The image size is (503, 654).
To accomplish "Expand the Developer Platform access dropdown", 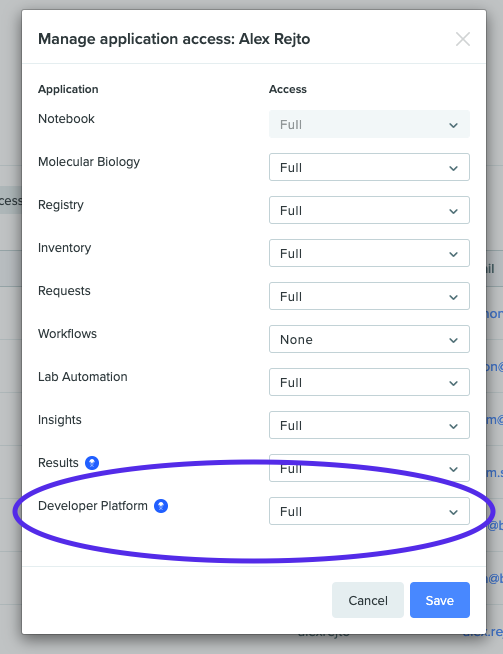I will [369, 511].
